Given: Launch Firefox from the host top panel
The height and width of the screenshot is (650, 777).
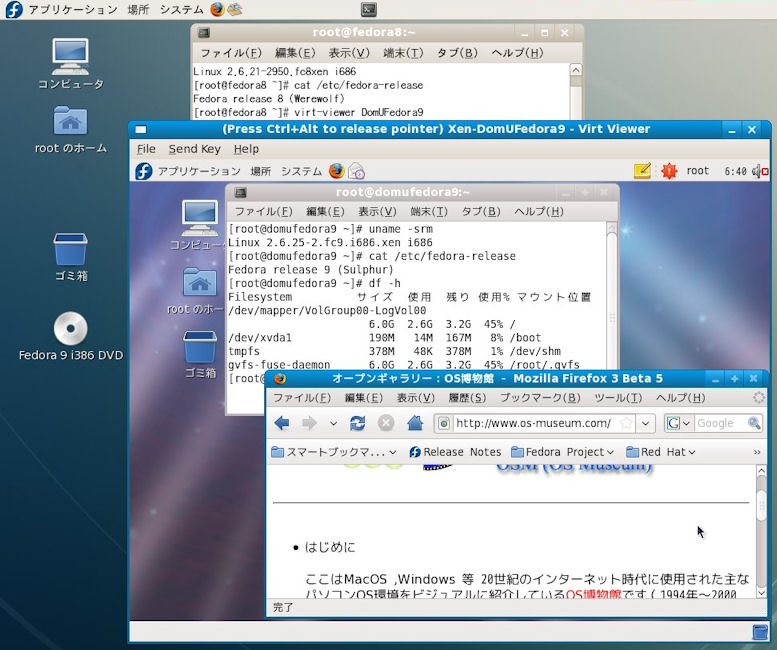Looking at the screenshot, I should (217, 9).
